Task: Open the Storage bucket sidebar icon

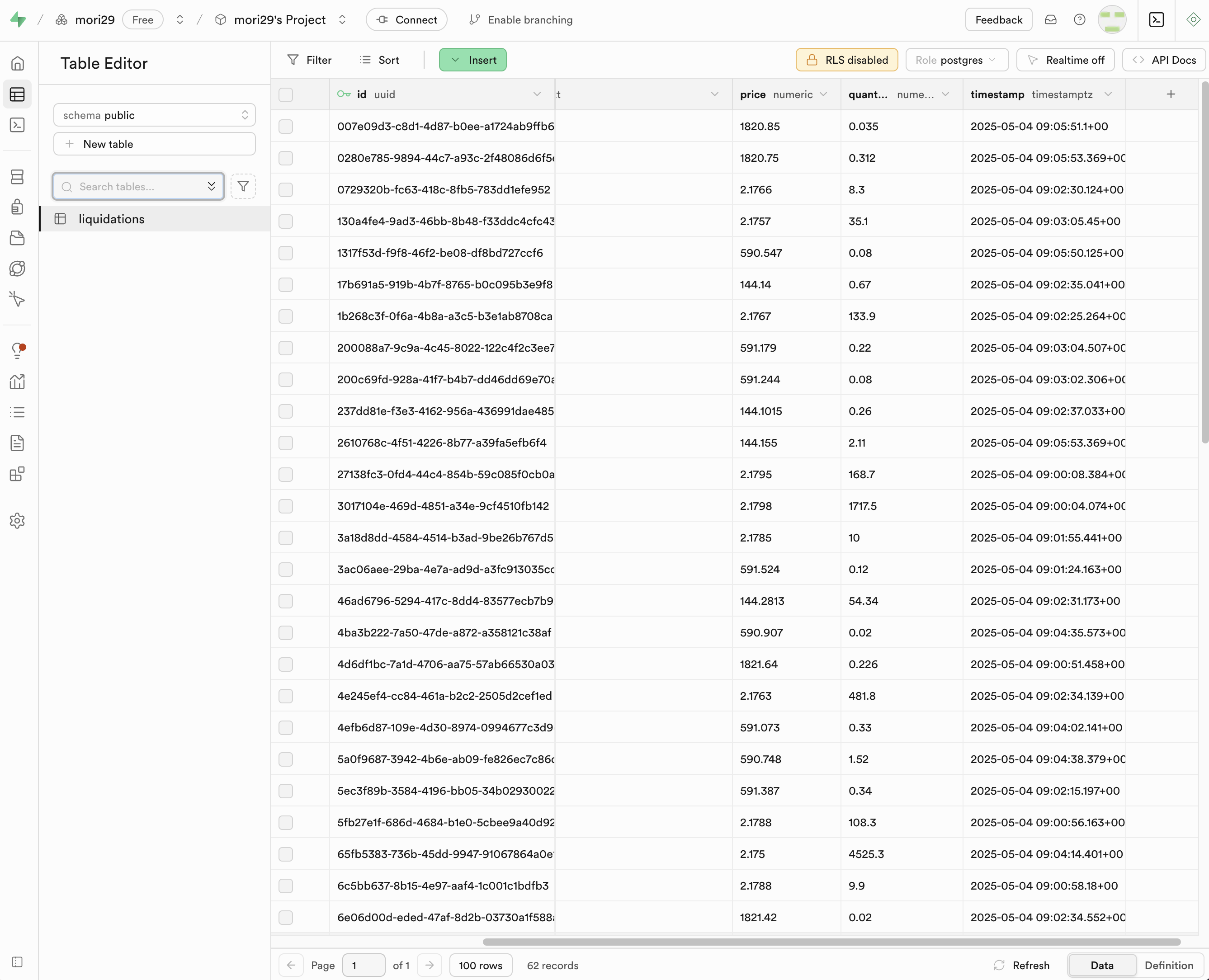Action: coord(18,238)
